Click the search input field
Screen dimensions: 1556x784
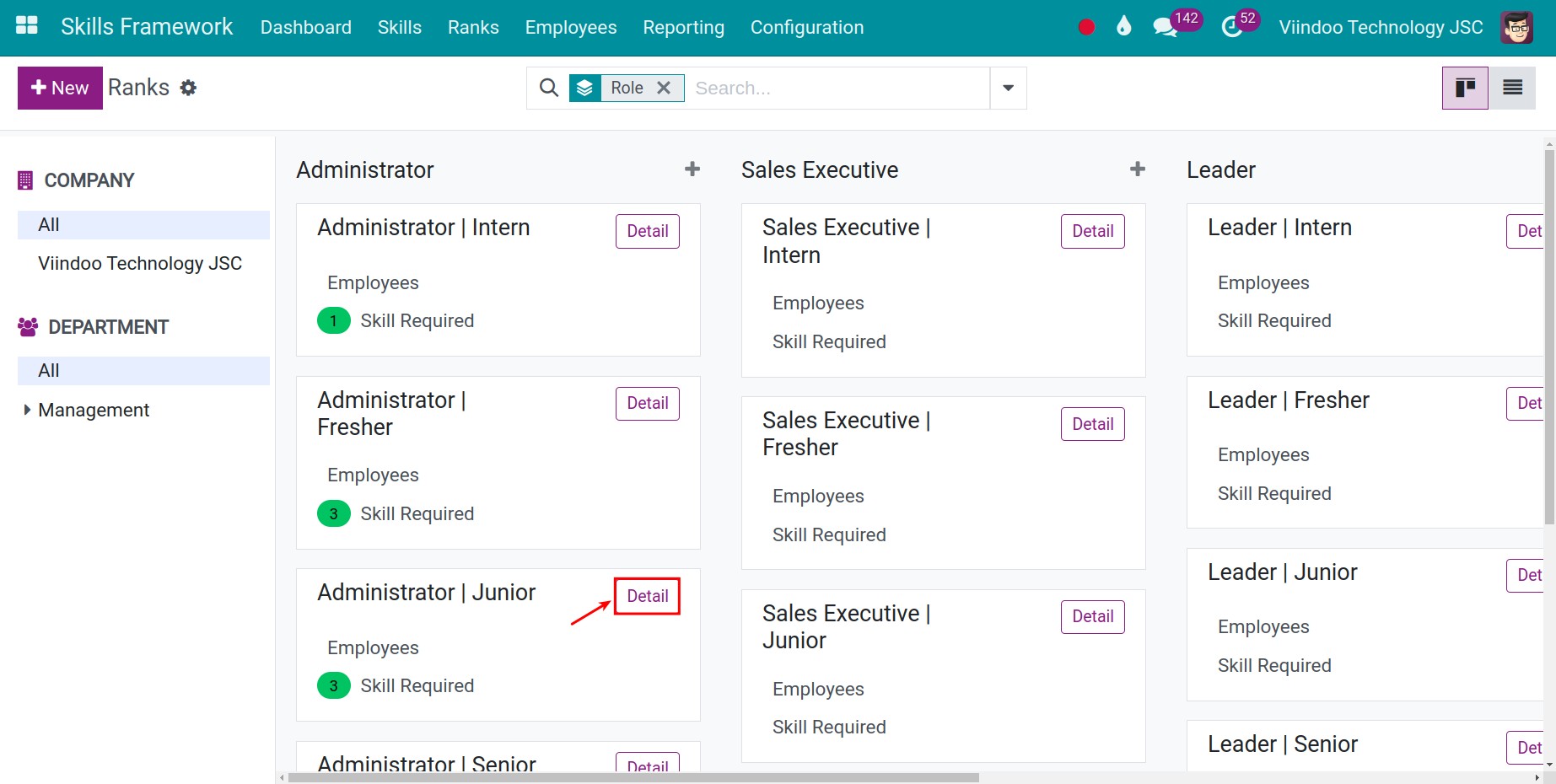[x=838, y=88]
